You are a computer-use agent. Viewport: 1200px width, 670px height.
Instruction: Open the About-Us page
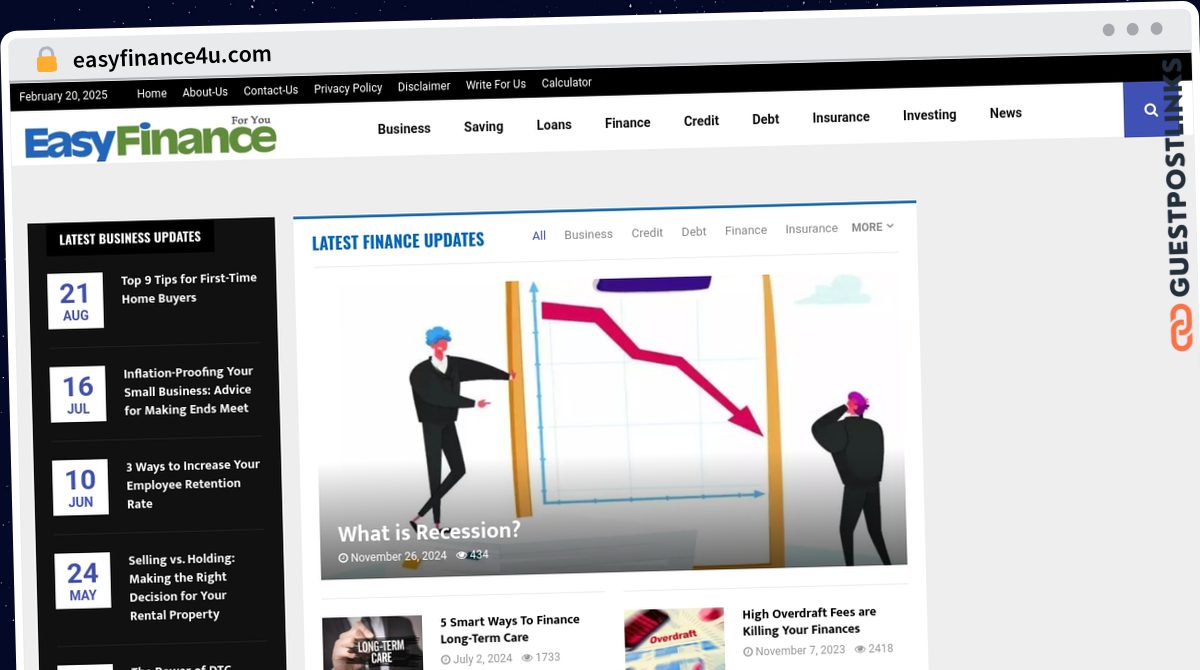[205, 92]
